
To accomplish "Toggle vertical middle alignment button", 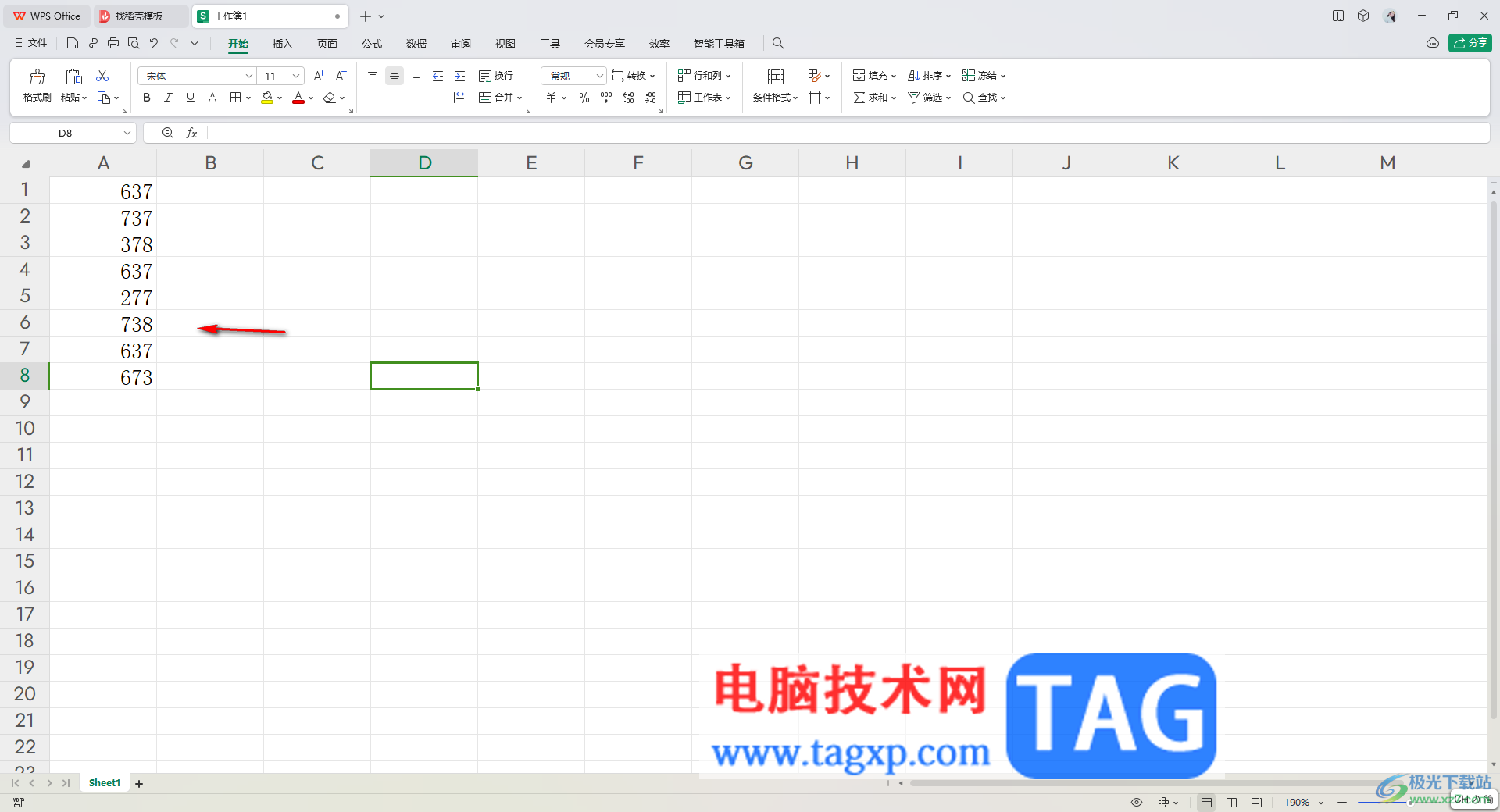I will (395, 76).
